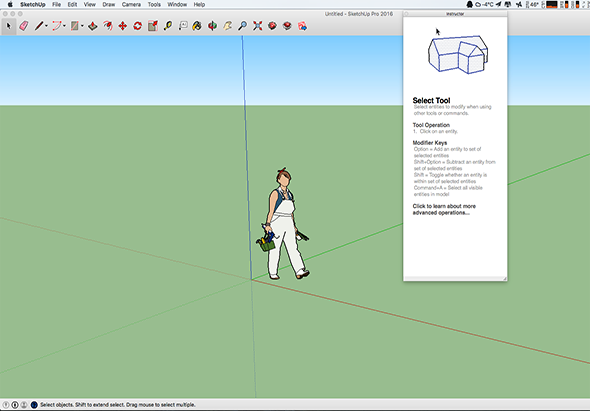Click 'Click to learn about more advanced operations...' link

(x=444, y=209)
